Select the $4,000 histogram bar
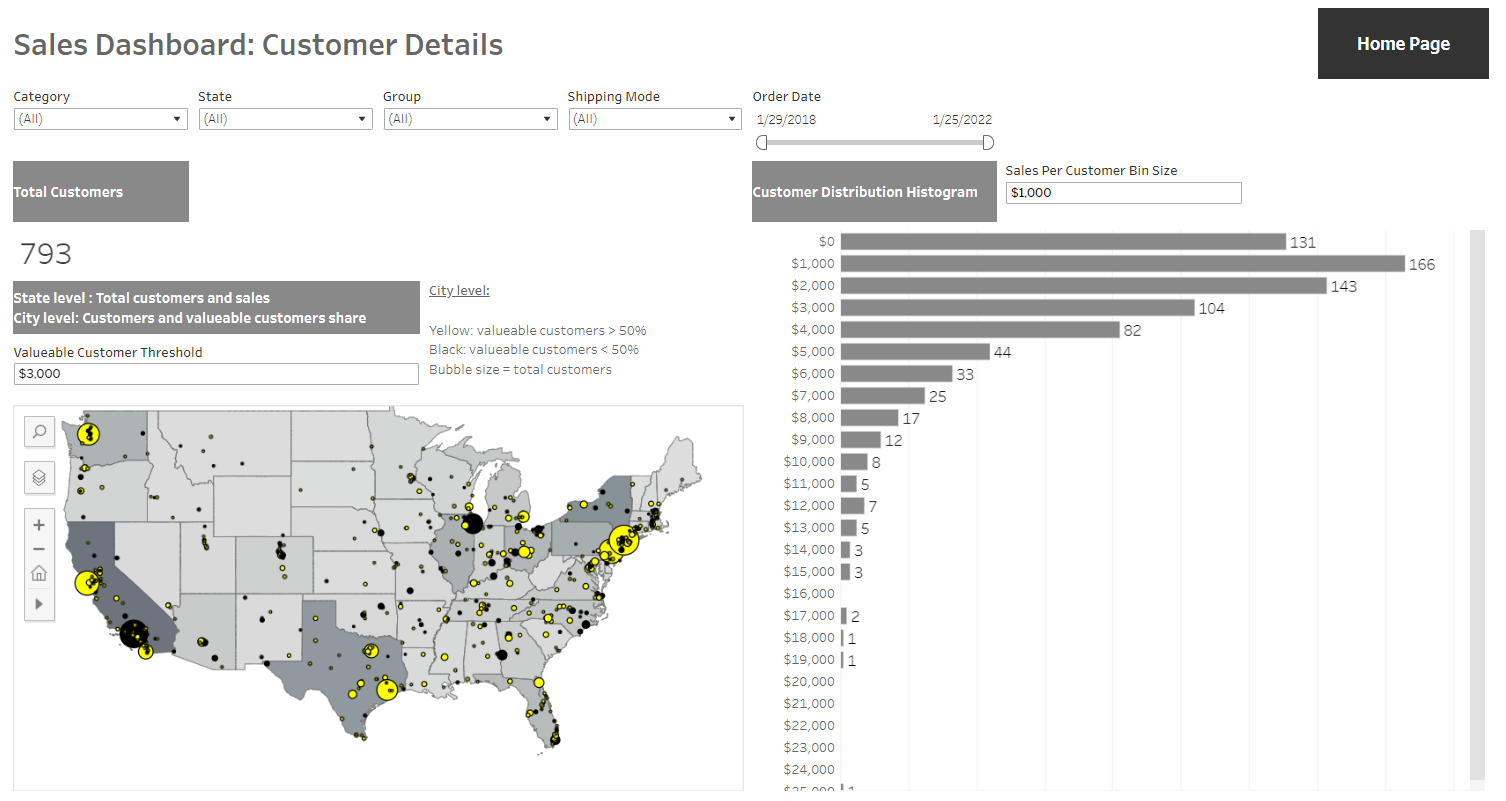1506x801 pixels. [x=979, y=330]
